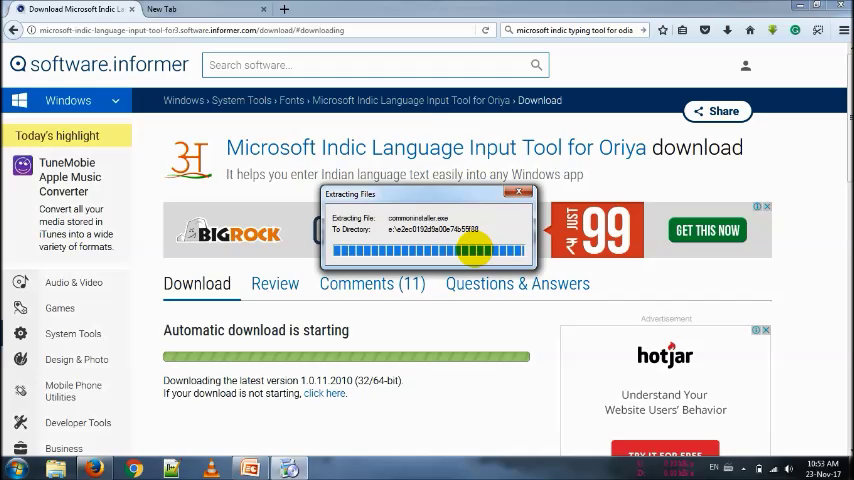The image size is (854, 480).
Task: Click the Microsoft Indic Language Input Tool title
Action: [436, 148]
